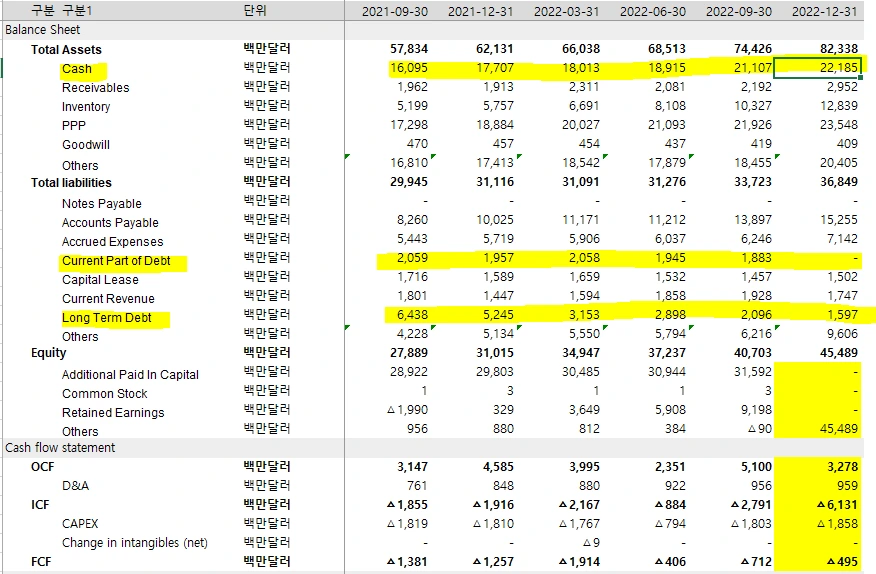
Task: Select the PPP row label
Action: click(74, 126)
